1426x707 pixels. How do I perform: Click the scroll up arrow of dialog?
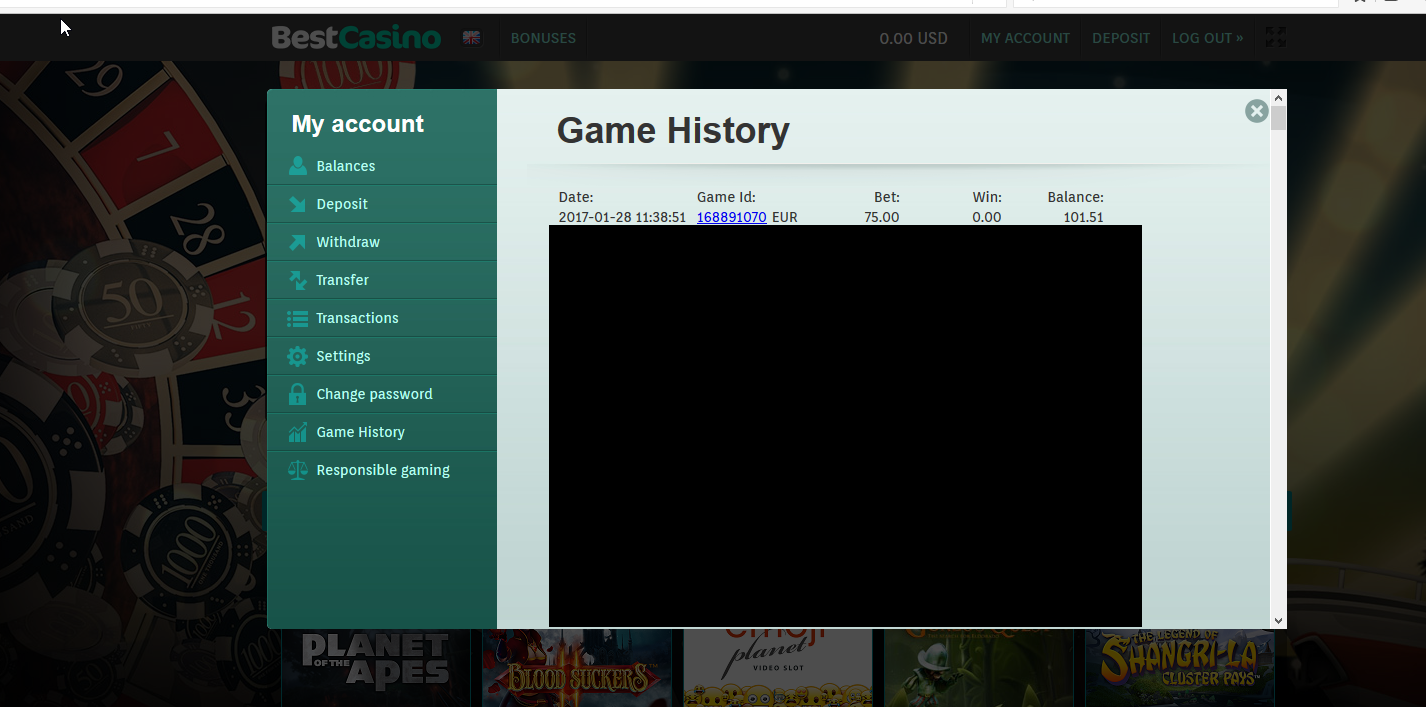[1278, 97]
